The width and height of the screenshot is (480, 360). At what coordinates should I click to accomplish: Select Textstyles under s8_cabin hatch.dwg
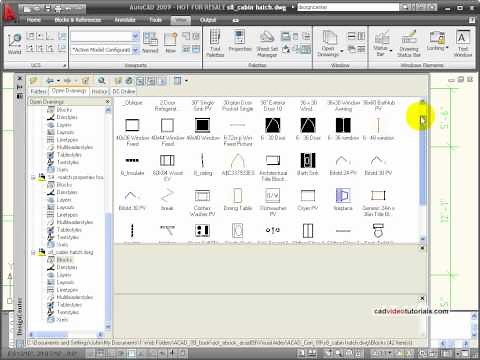pos(68,312)
